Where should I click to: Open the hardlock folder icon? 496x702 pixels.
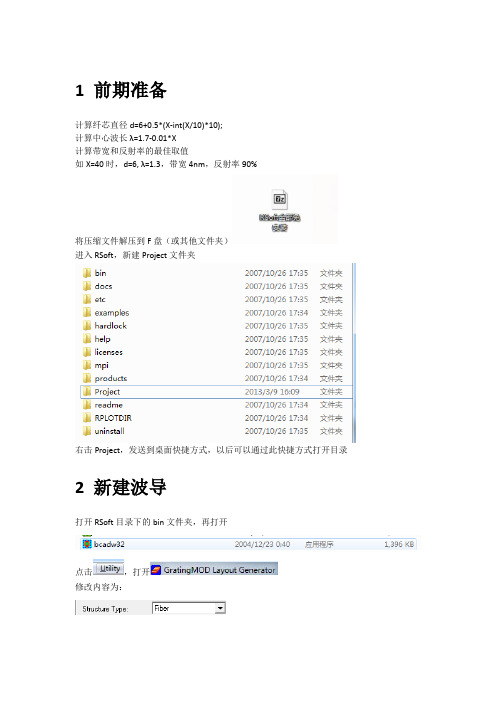(x=87, y=325)
